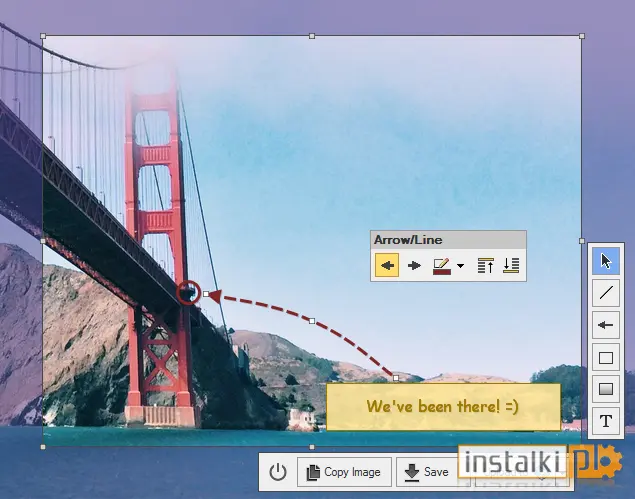Click the arrow's middle curve handle
The height and width of the screenshot is (499, 635).
pyautogui.click(x=312, y=321)
